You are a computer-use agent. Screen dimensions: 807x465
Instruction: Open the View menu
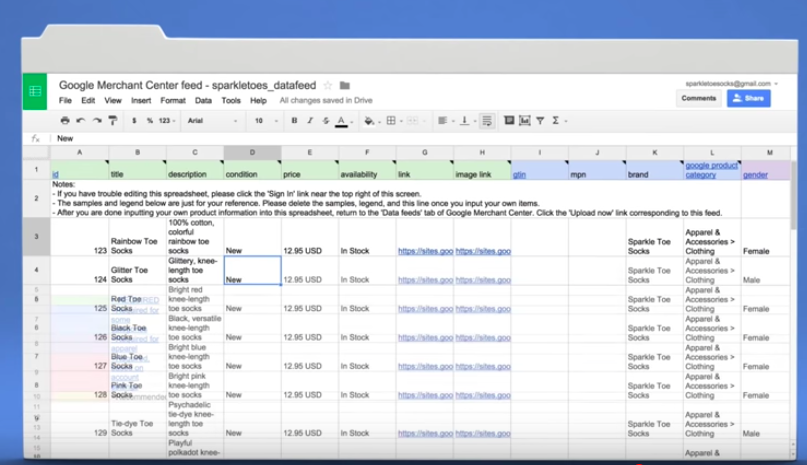pyautogui.click(x=113, y=100)
